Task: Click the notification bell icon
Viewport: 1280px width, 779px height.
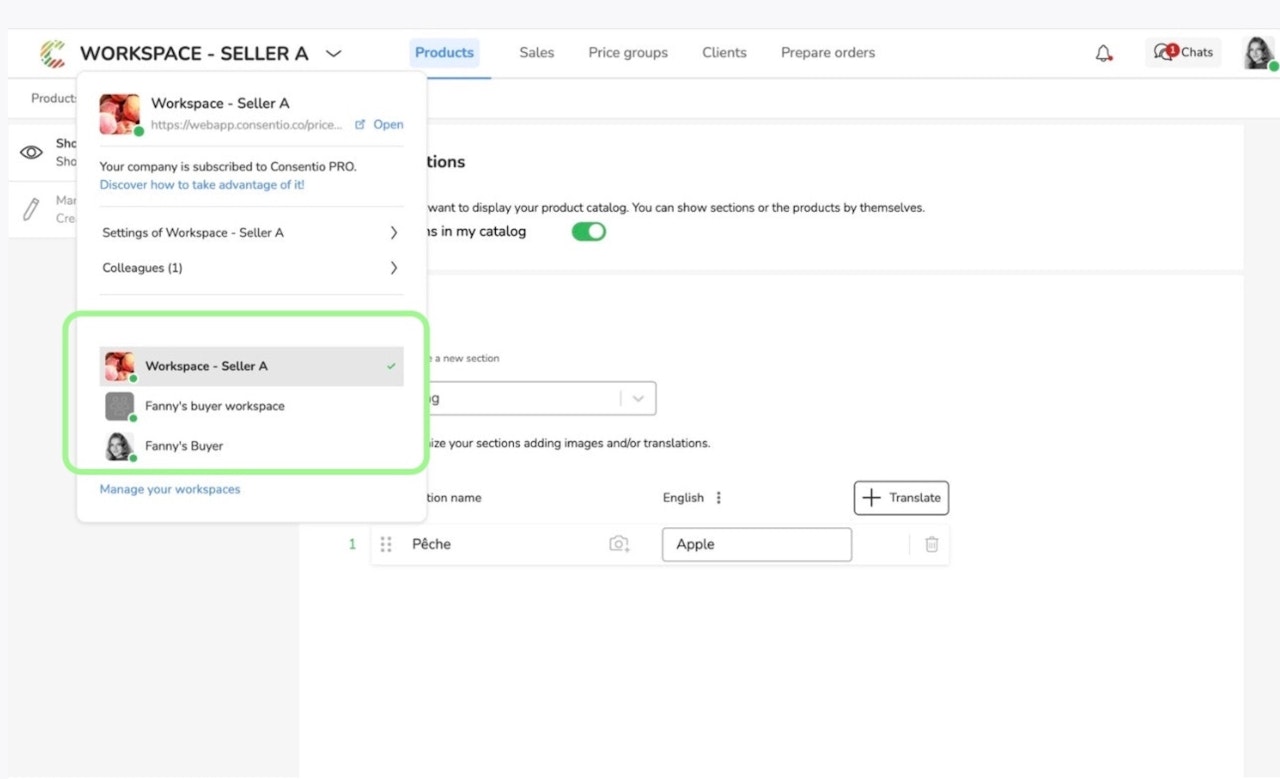Action: (1103, 53)
